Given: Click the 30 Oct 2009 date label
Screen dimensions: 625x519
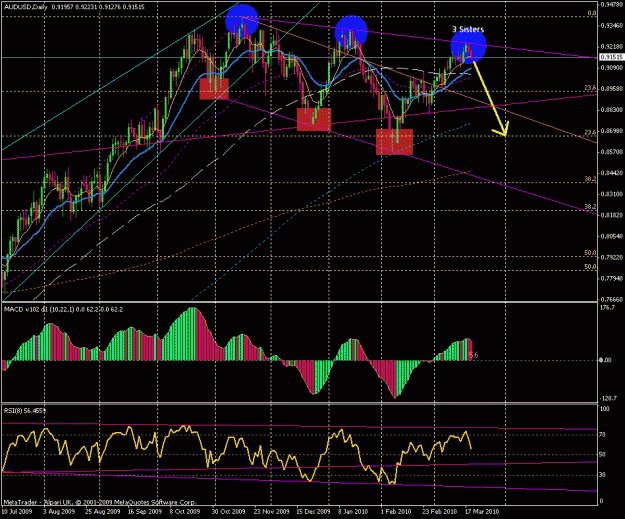Looking at the screenshot, I should 228,511.
